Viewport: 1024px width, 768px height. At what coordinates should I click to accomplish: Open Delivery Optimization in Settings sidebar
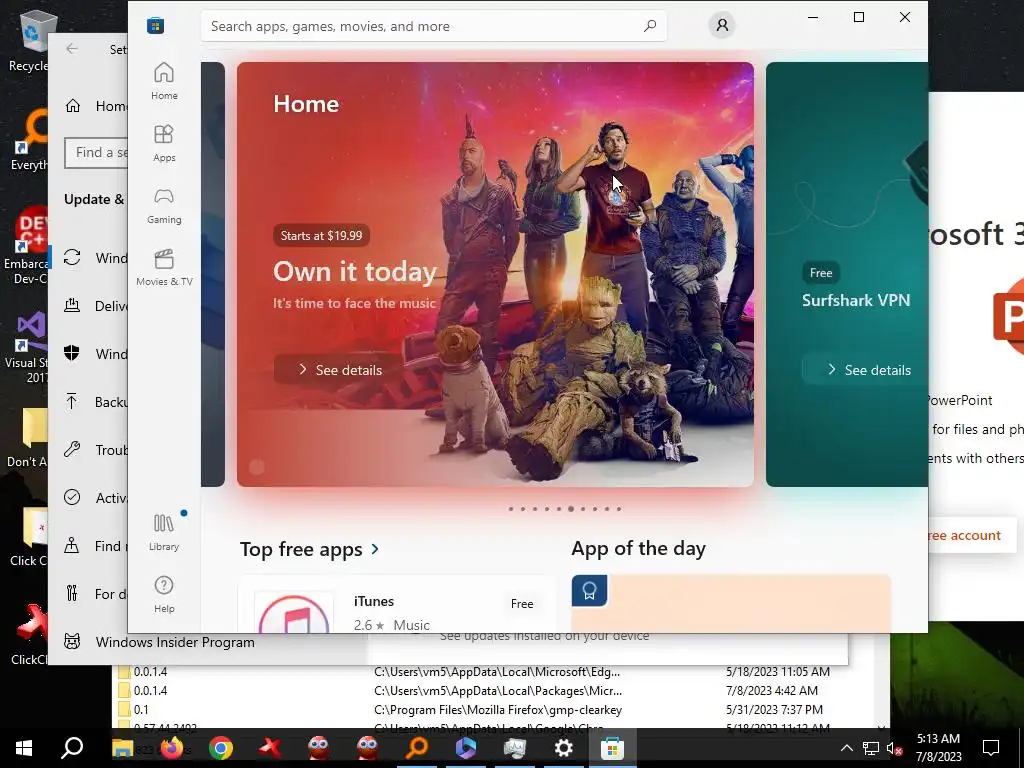coord(89,306)
